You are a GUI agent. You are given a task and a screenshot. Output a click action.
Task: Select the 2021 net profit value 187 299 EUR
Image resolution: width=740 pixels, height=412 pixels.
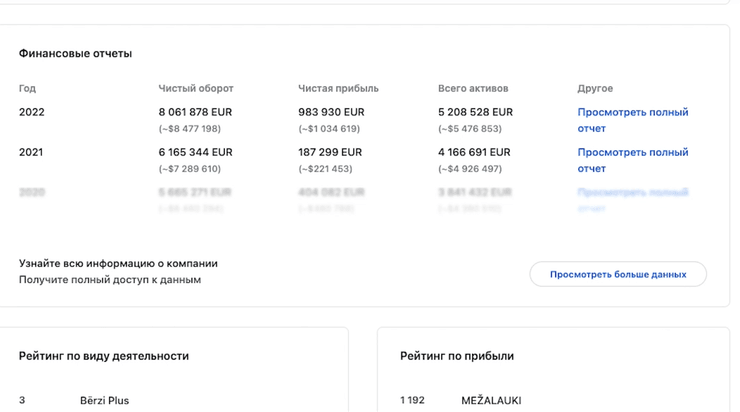click(x=331, y=152)
